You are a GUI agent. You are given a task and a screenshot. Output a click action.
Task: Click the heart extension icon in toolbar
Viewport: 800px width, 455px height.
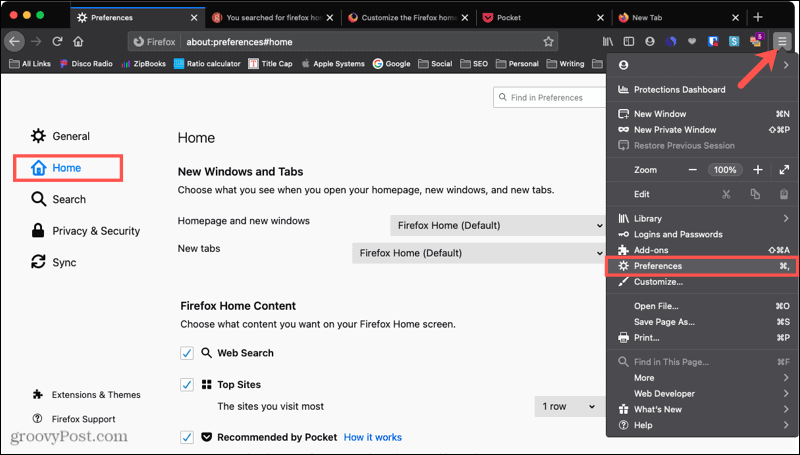(x=692, y=42)
